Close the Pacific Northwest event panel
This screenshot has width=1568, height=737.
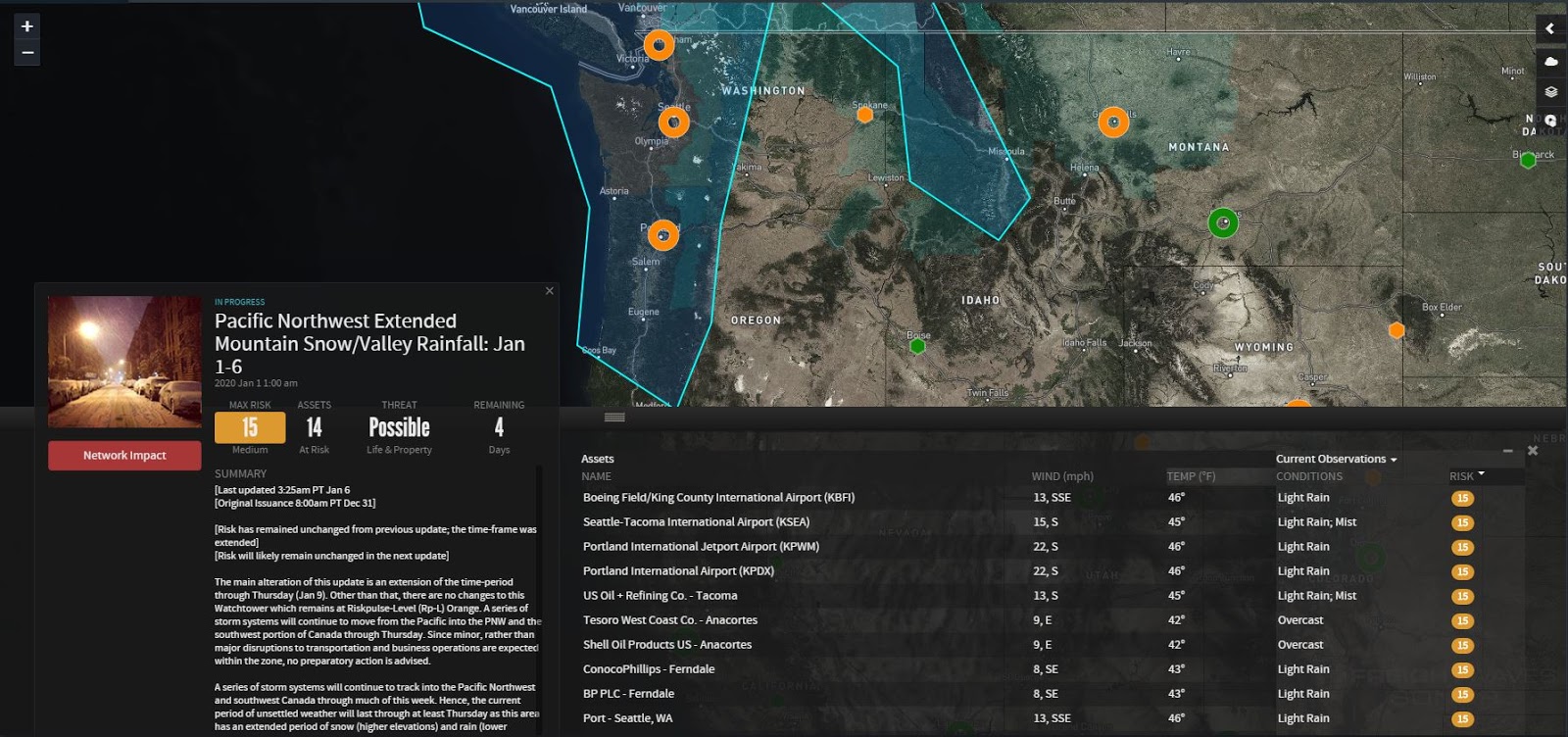pos(550,291)
